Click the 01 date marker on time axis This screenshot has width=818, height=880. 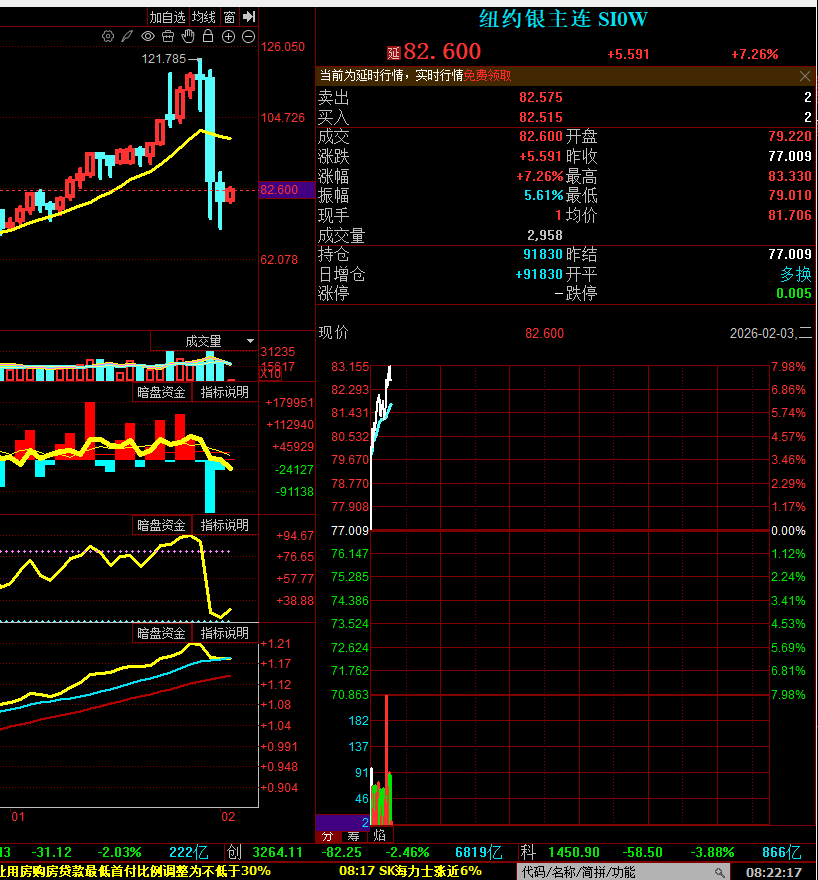click(x=18, y=817)
